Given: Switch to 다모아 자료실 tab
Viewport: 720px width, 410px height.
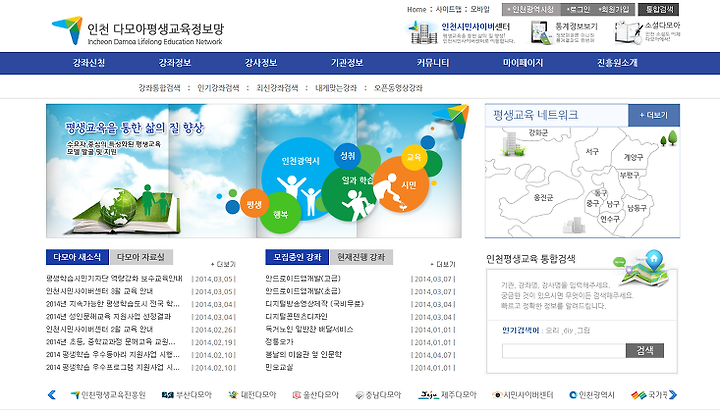Looking at the screenshot, I should (141, 257).
